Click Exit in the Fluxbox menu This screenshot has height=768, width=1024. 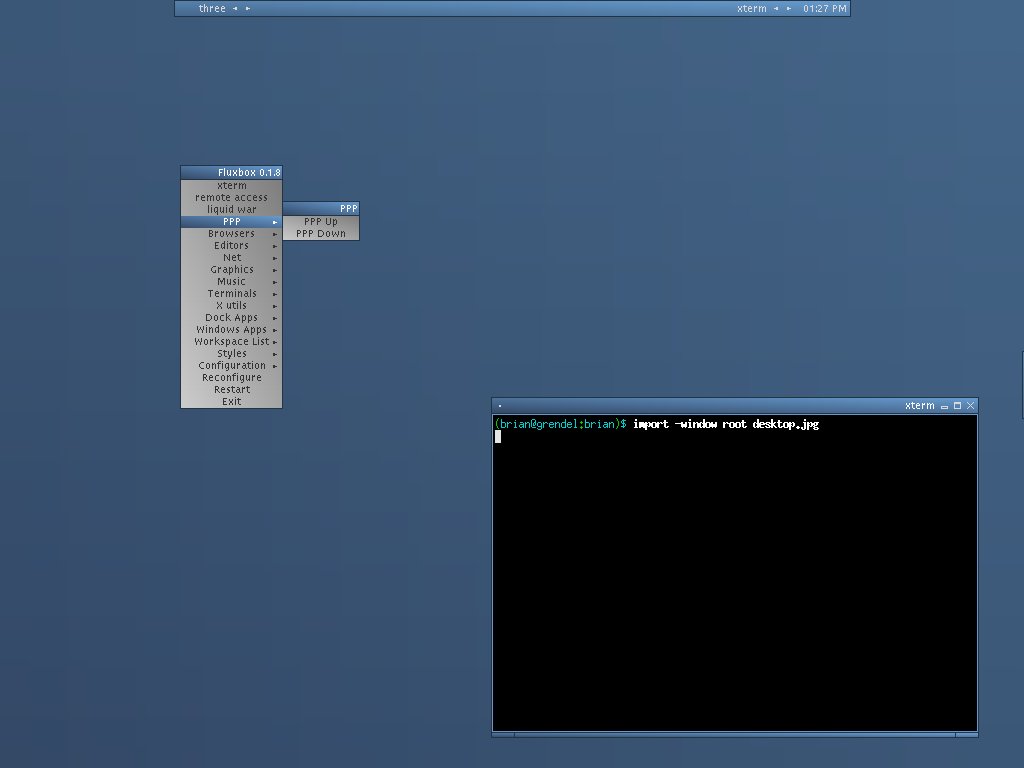[x=231, y=402]
